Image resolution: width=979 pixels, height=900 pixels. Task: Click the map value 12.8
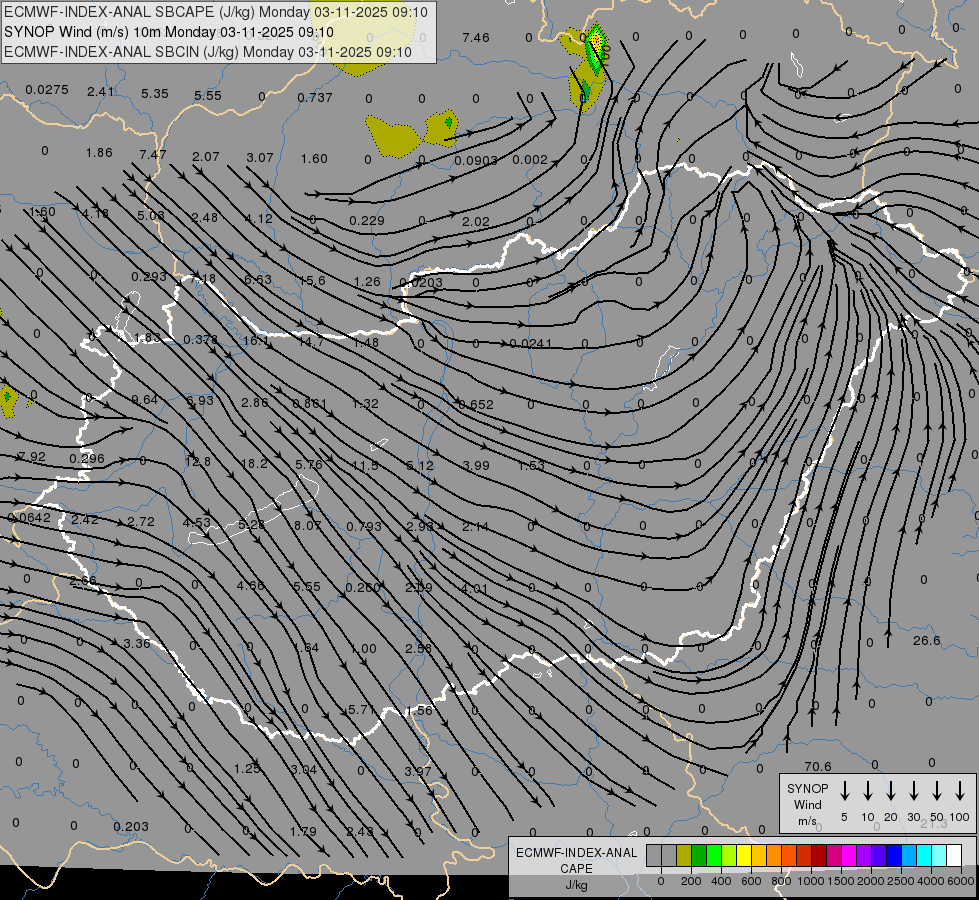pos(198,462)
